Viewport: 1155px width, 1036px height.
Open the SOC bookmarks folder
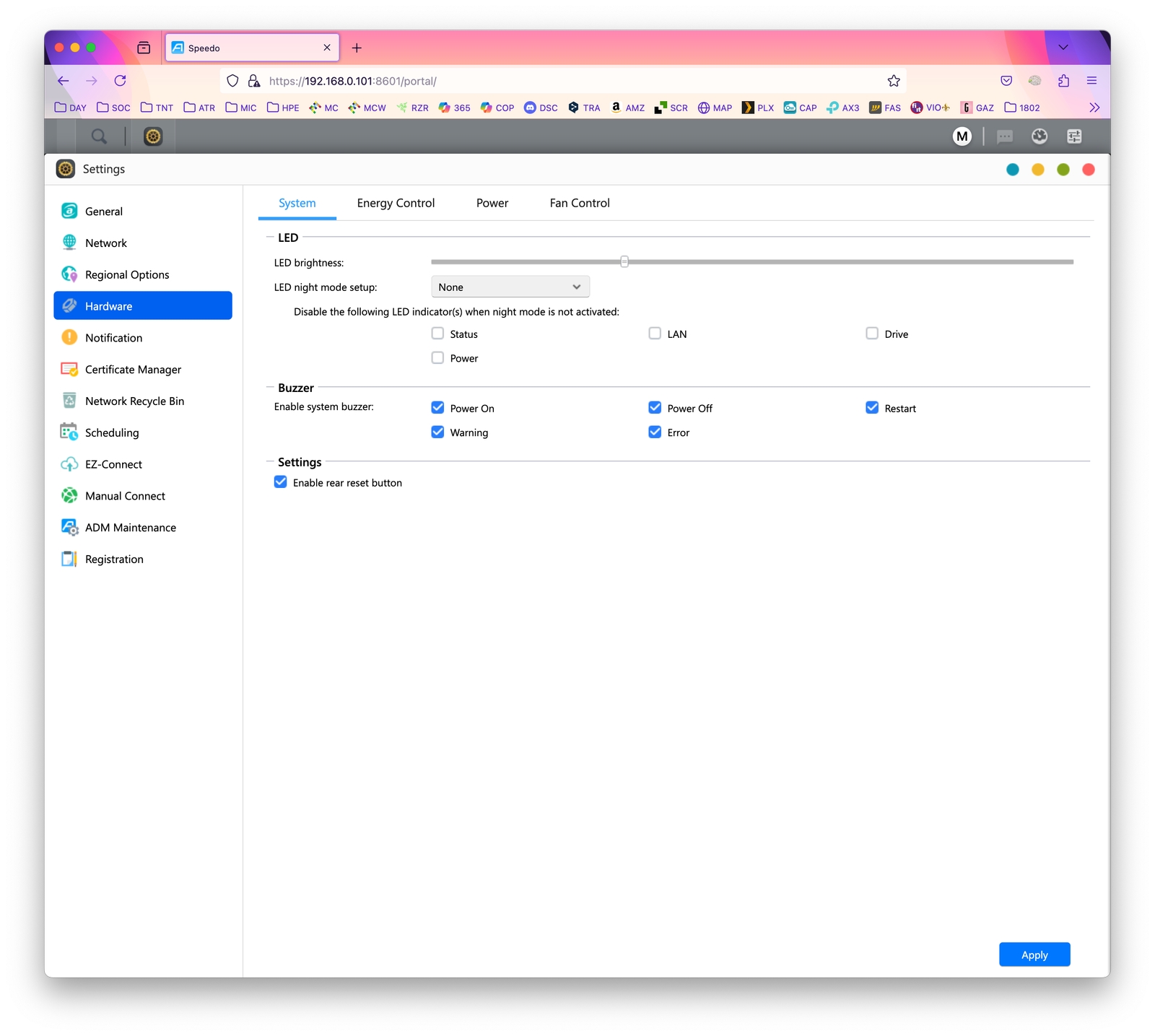113,108
